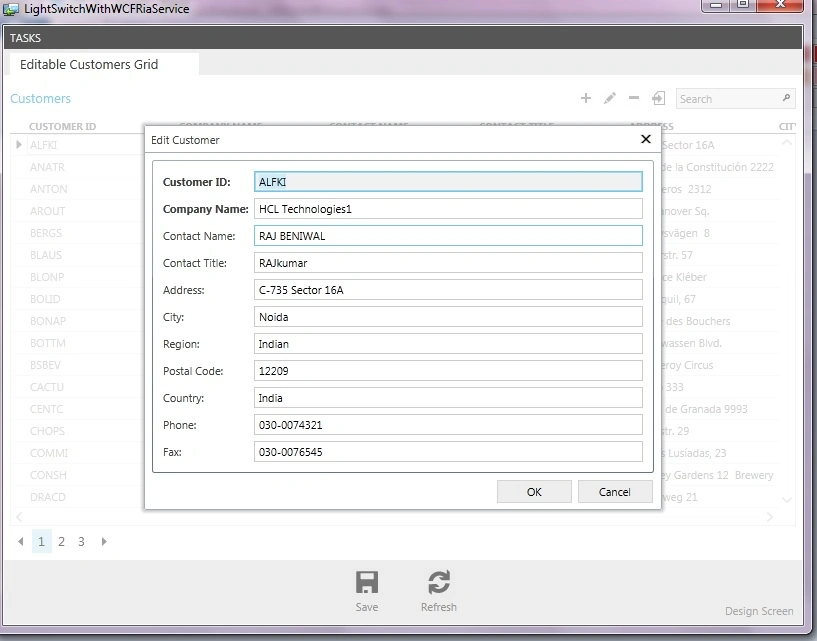This screenshot has width=817, height=641.
Task: Click the Cancel button
Action: click(x=615, y=491)
